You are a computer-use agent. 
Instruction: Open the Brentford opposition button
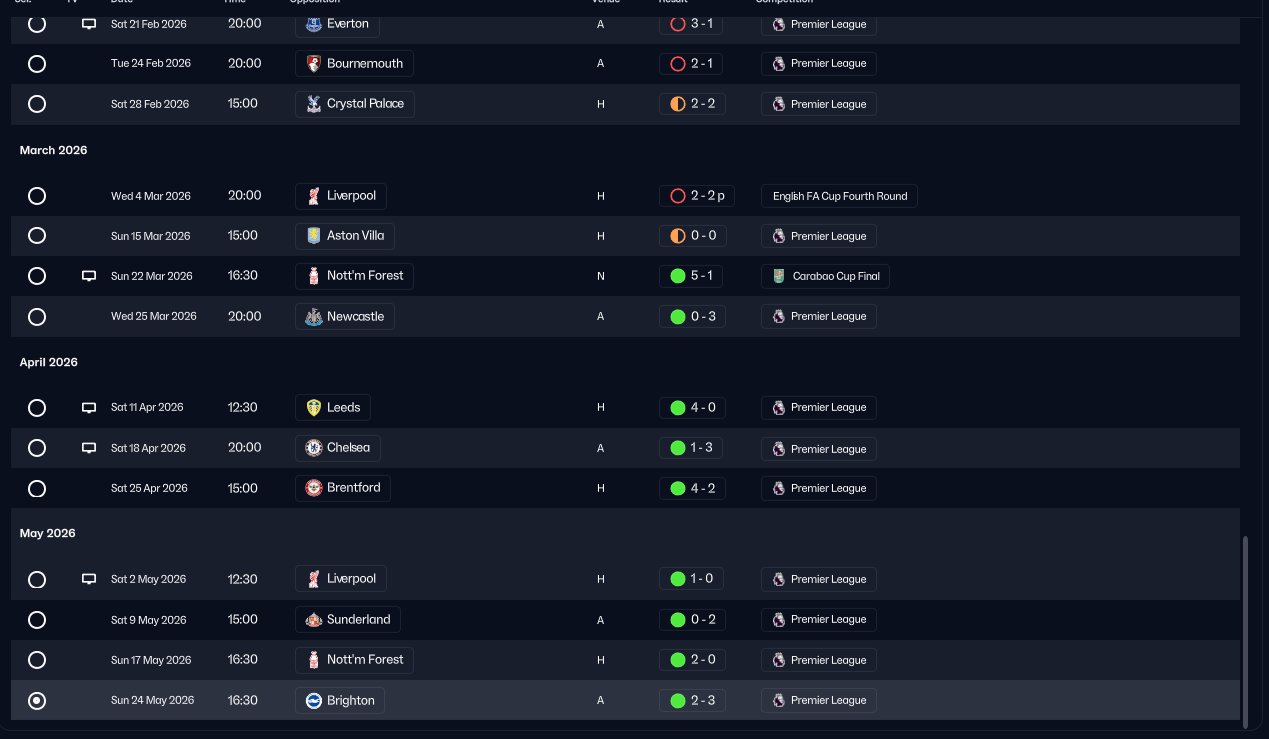[343, 488]
